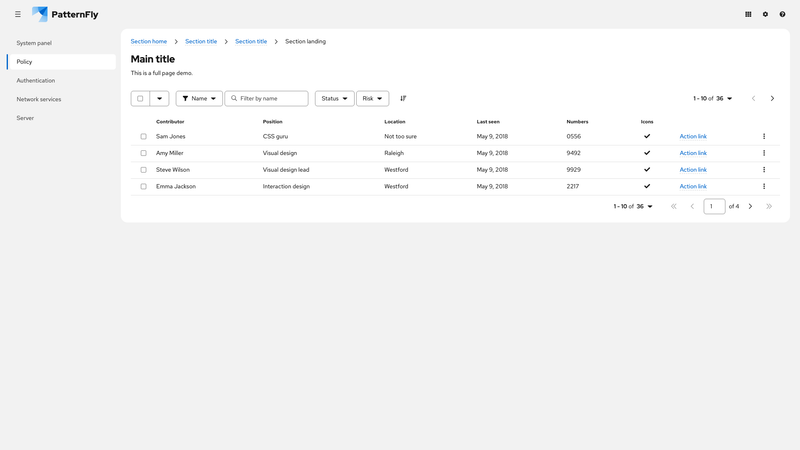The height and width of the screenshot is (450, 800).
Task: Open bottom pagination 1-10 of 36 dropdown
Action: point(633,206)
